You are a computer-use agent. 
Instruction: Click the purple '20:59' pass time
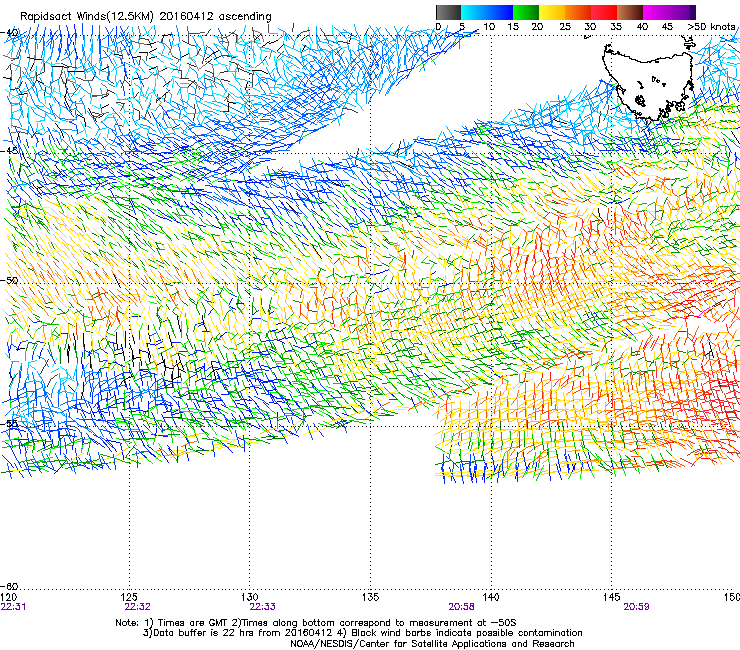pos(636,607)
